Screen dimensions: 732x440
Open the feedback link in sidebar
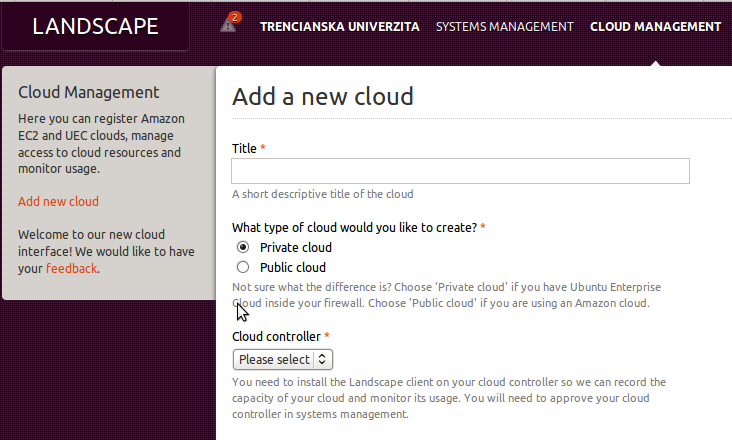tap(71, 268)
